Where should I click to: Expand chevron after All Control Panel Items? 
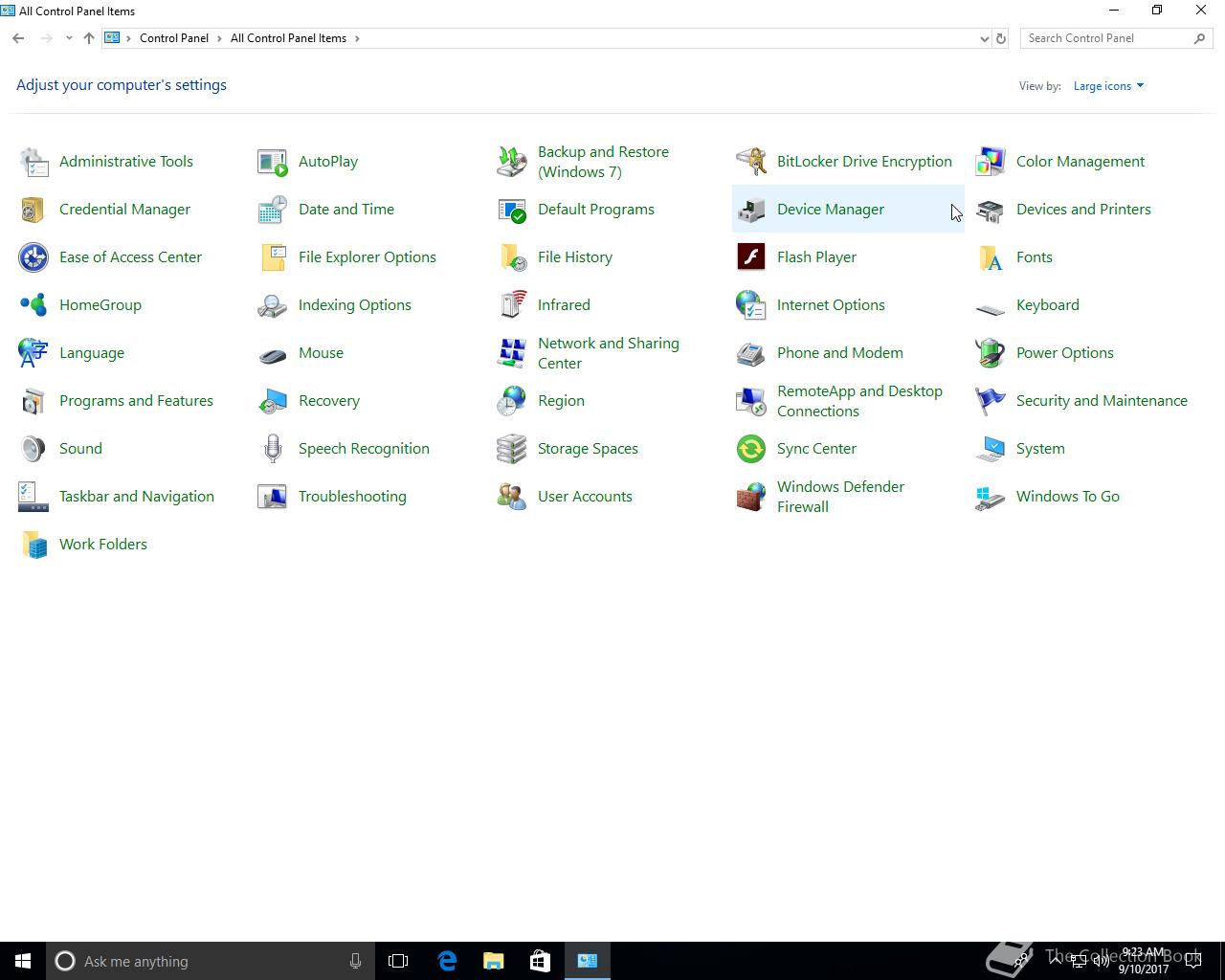(358, 38)
